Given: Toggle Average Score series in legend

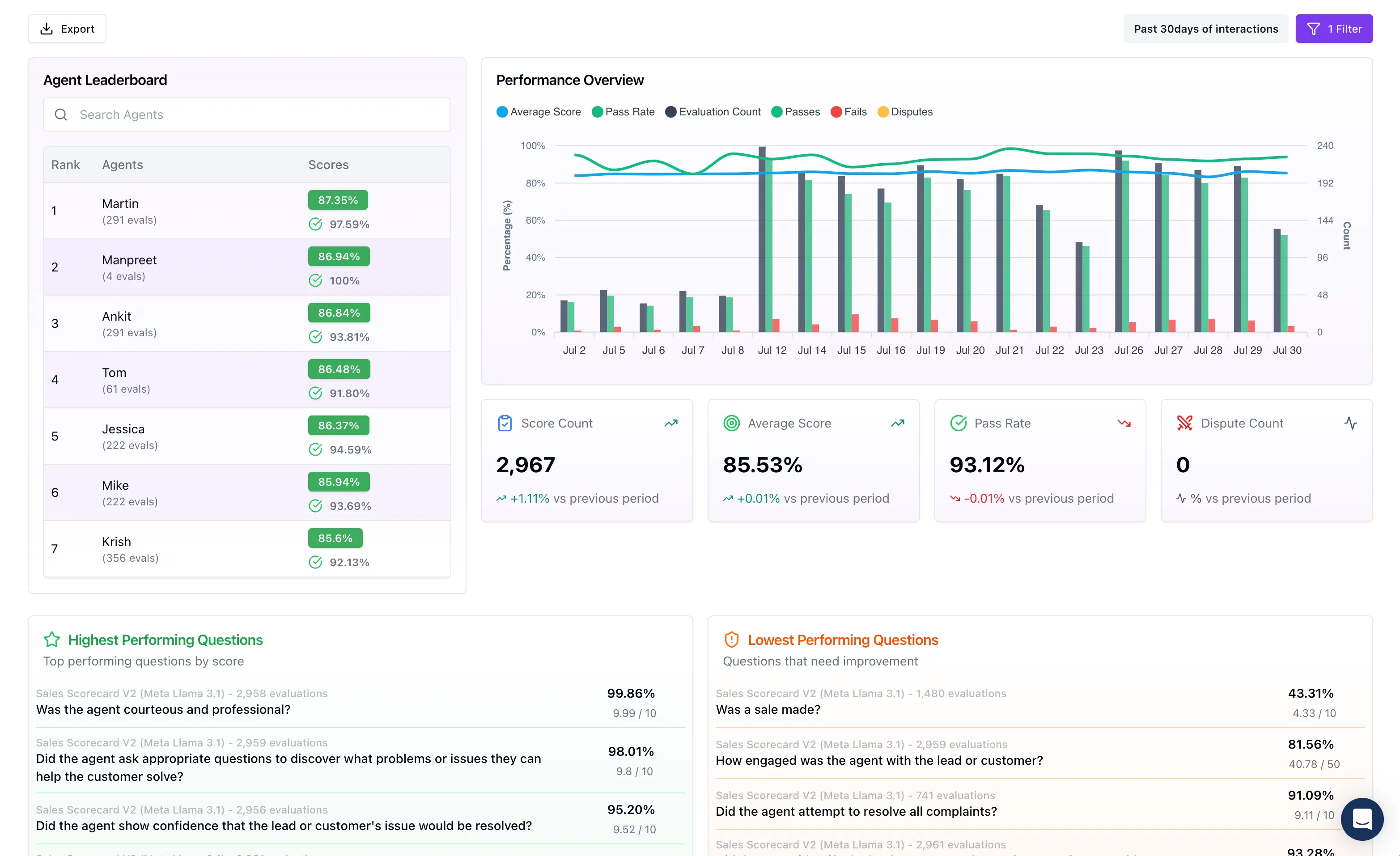Looking at the screenshot, I should [x=539, y=112].
